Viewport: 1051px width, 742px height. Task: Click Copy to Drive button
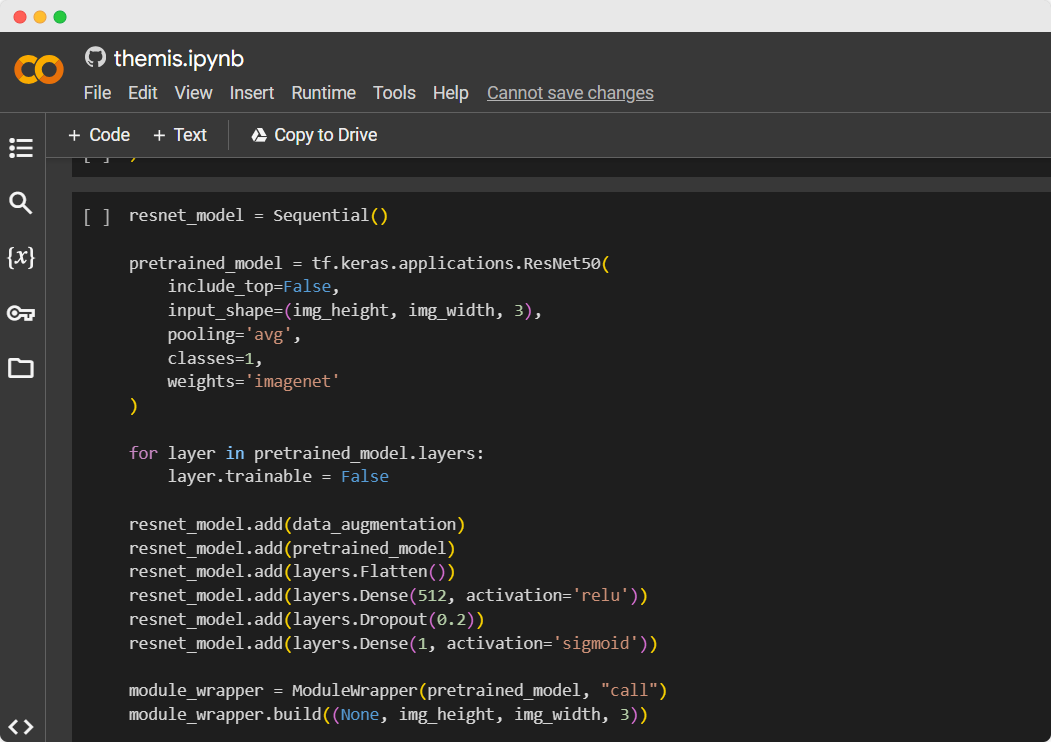(314, 135)
